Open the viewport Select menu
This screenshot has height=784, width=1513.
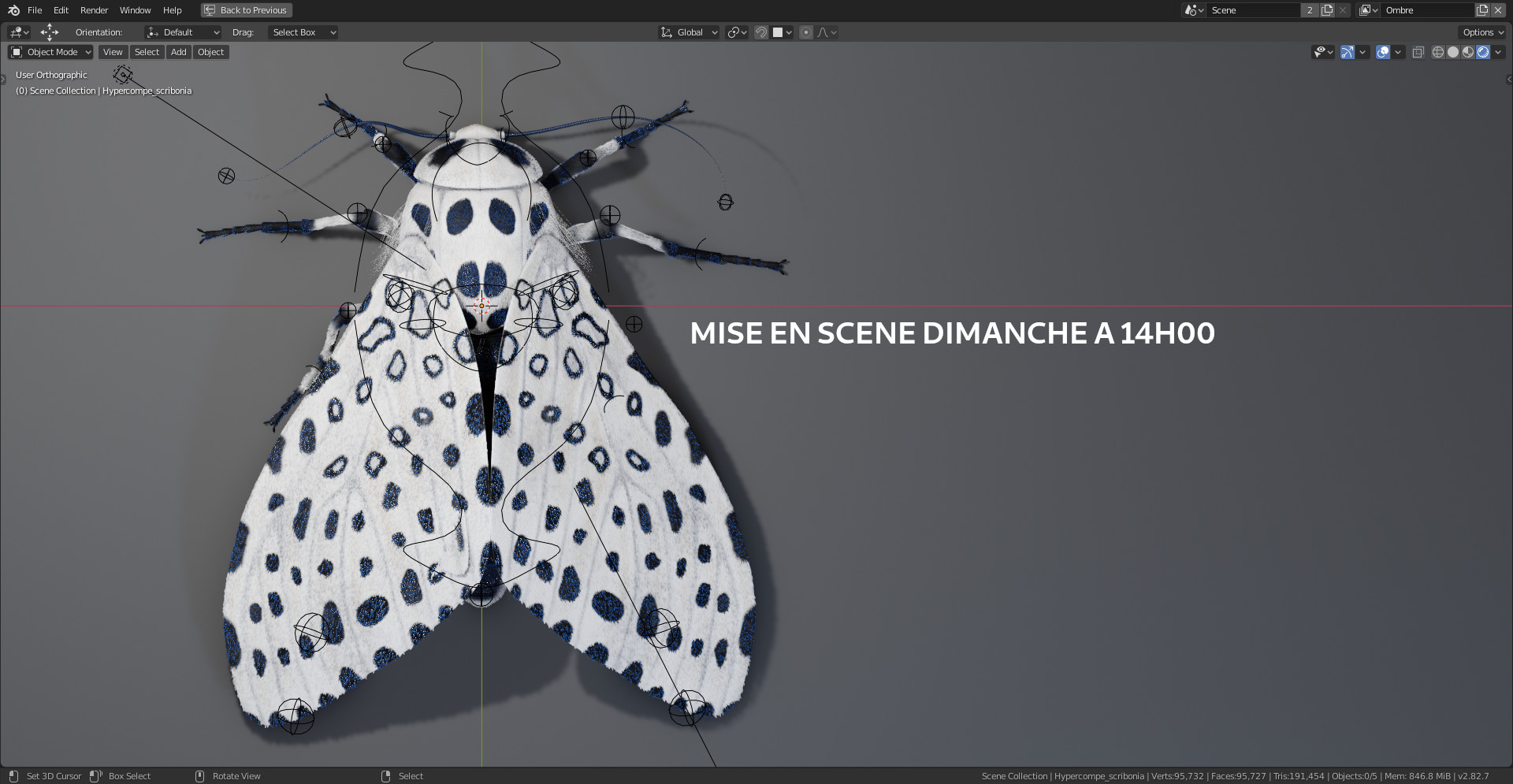click(x=147, y=52)
